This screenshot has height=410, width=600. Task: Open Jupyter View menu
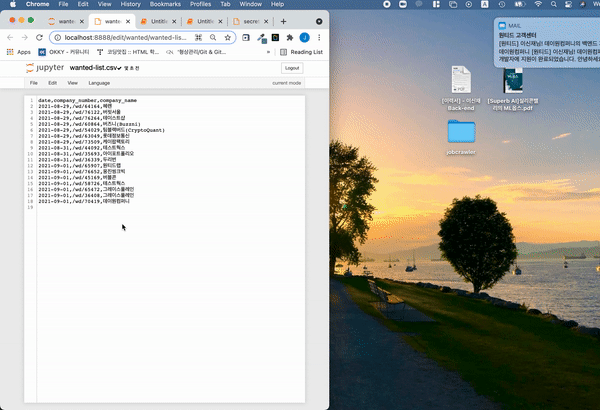72,83
